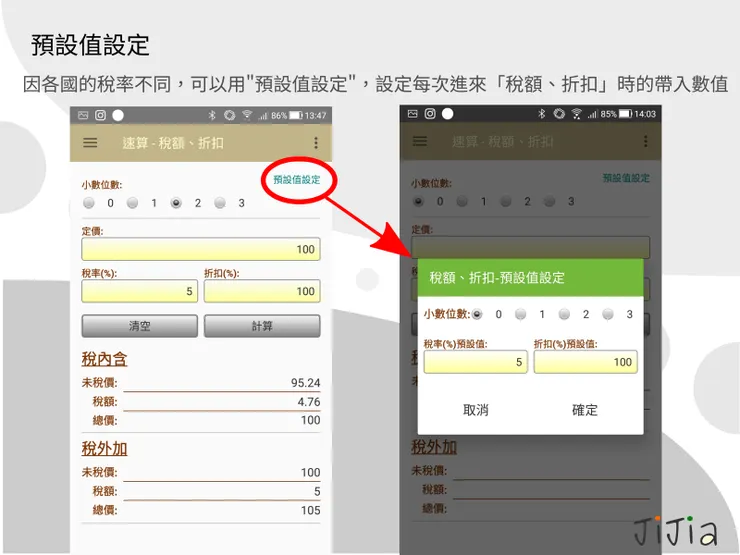Tap Instagram status icon in right phone
Screen dimensions: 740x555
point(430,114)
